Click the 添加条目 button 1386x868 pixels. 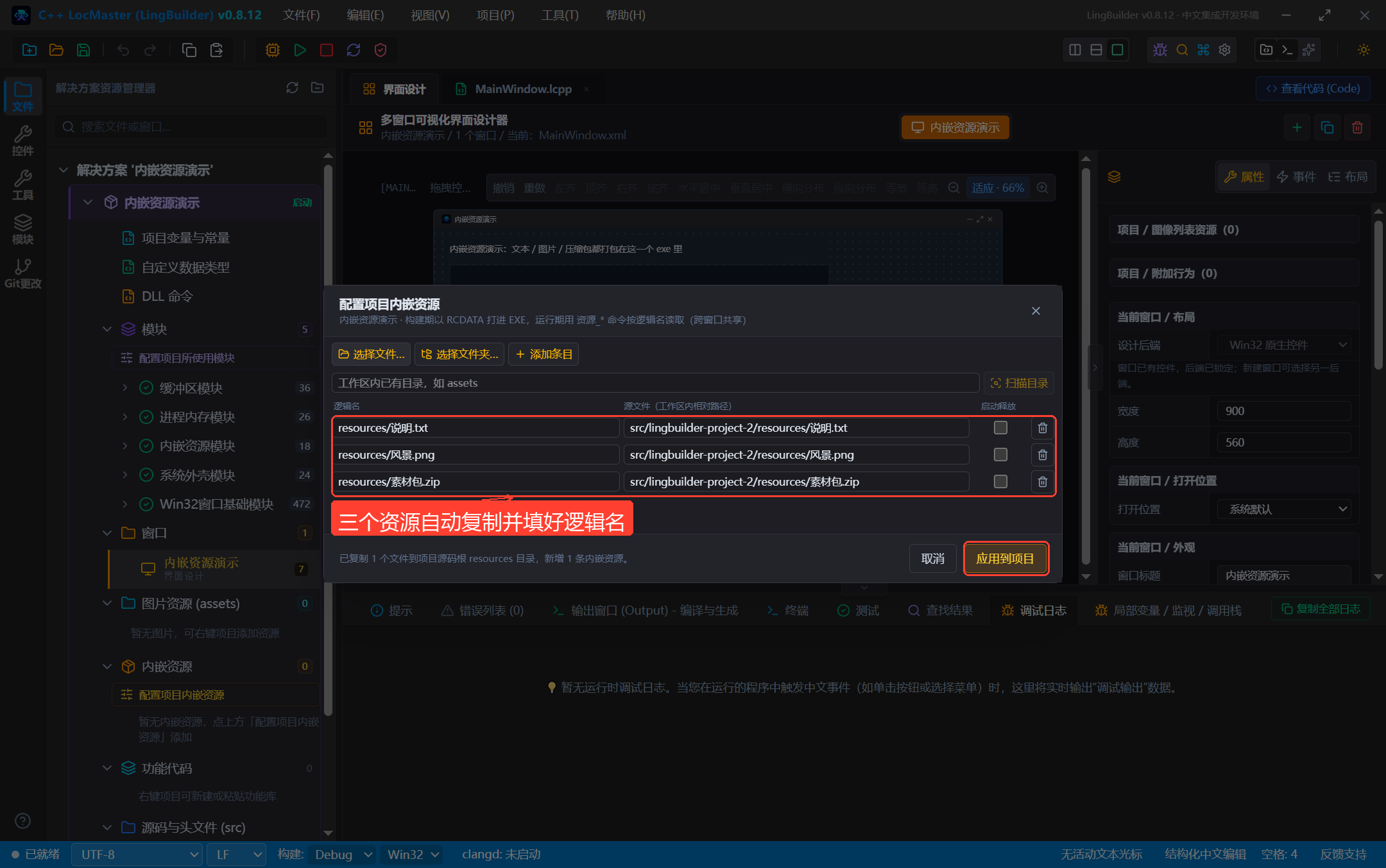pyautogui.click(x=543, y=354)
